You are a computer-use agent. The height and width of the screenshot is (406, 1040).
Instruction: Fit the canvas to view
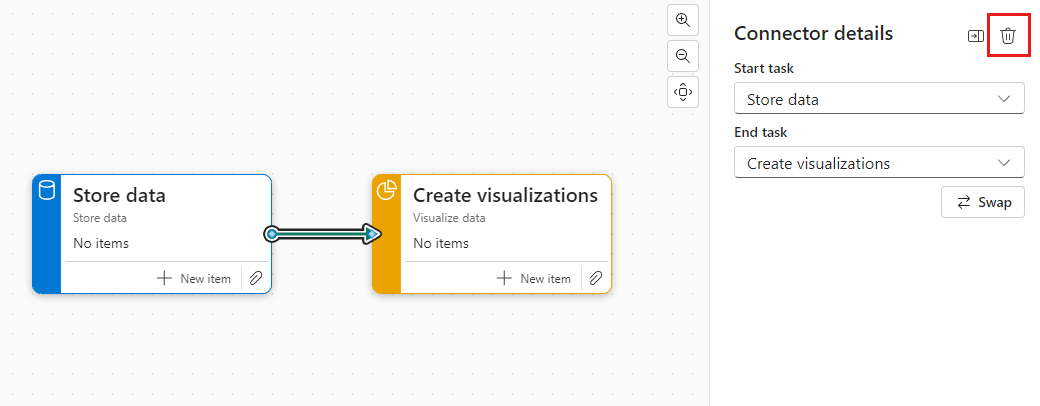tap(682, 92)
